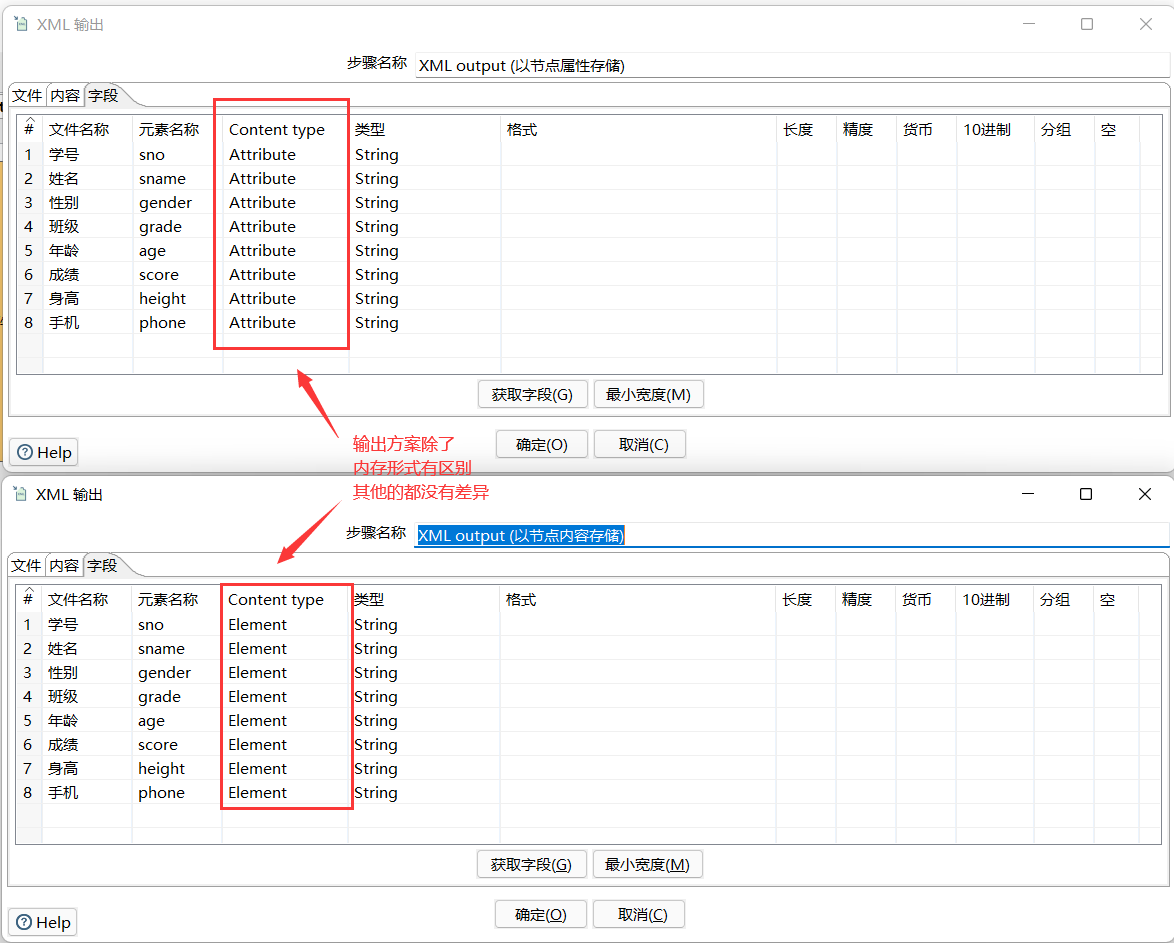
Task: Select Attribute cell in phone row
Action: coord(285,322)
